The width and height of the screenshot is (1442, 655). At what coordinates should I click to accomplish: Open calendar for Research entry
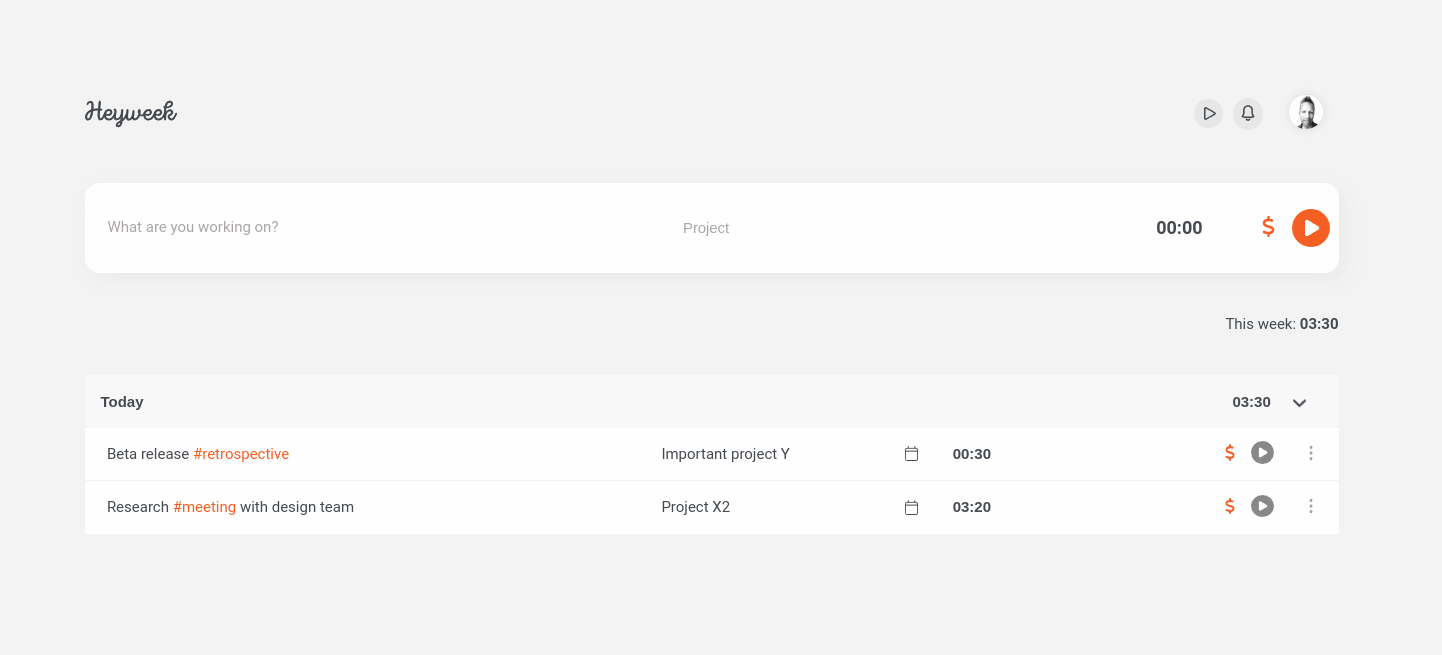coord(911,507)
